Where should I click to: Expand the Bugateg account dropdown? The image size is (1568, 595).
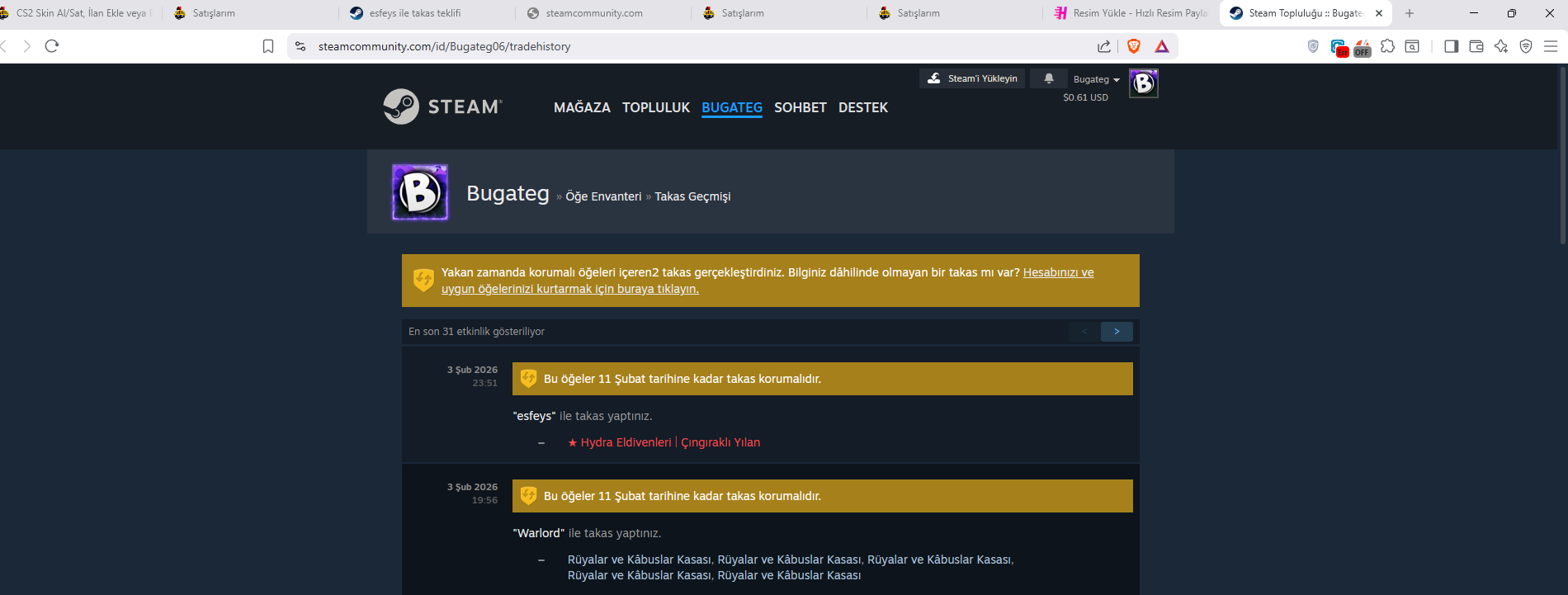click(x=1097, y=79)
